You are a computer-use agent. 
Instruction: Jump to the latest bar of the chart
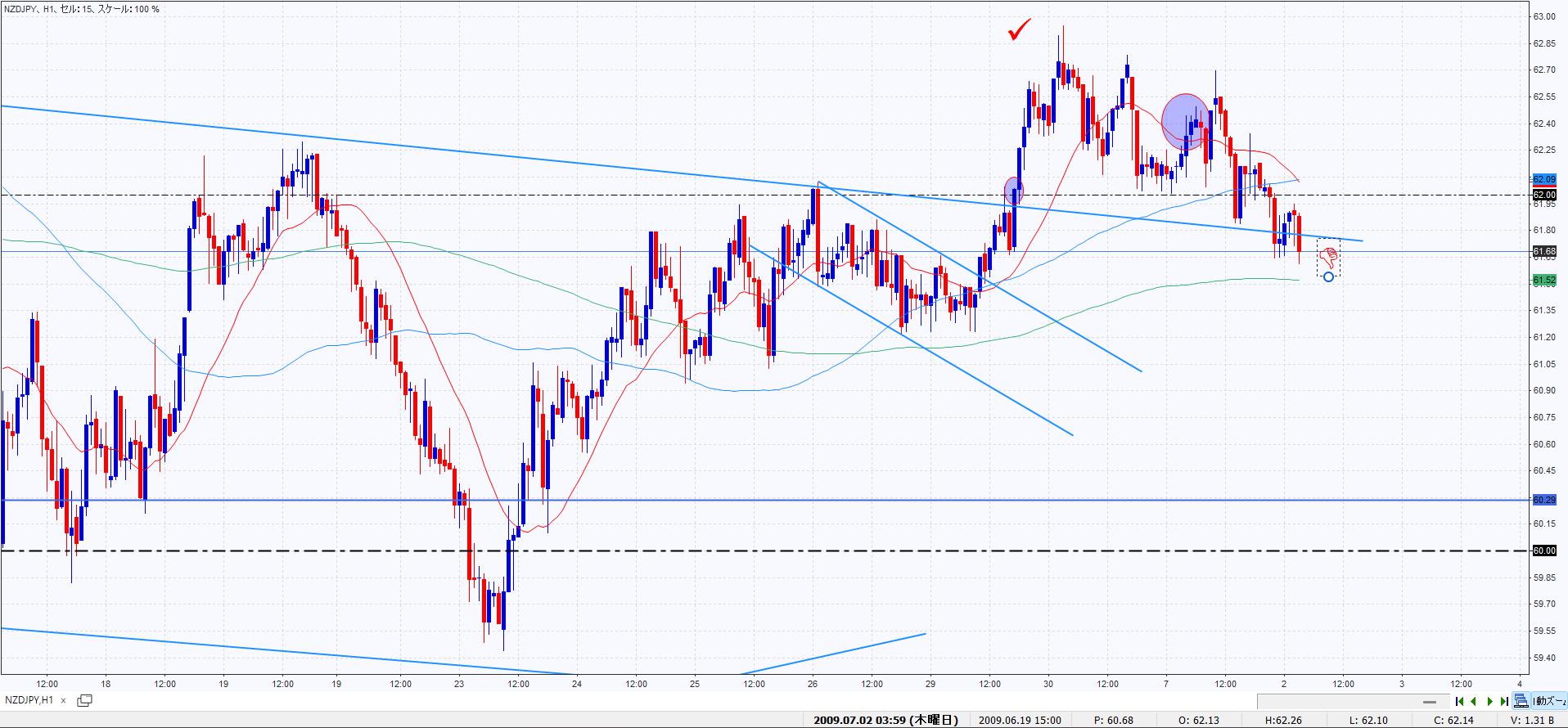(1504, 701)
